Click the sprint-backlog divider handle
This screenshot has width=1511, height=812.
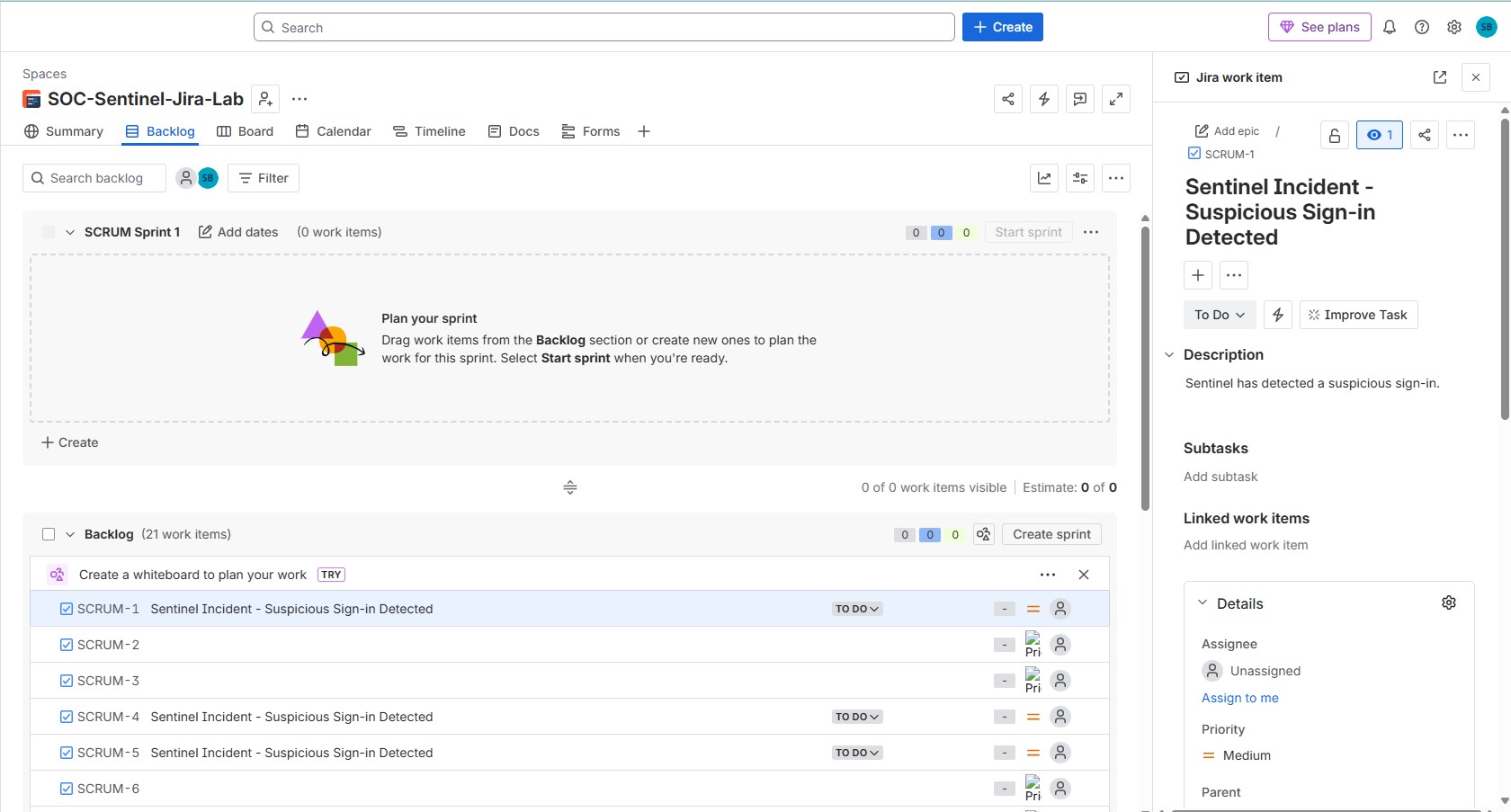tap(570, 487)
